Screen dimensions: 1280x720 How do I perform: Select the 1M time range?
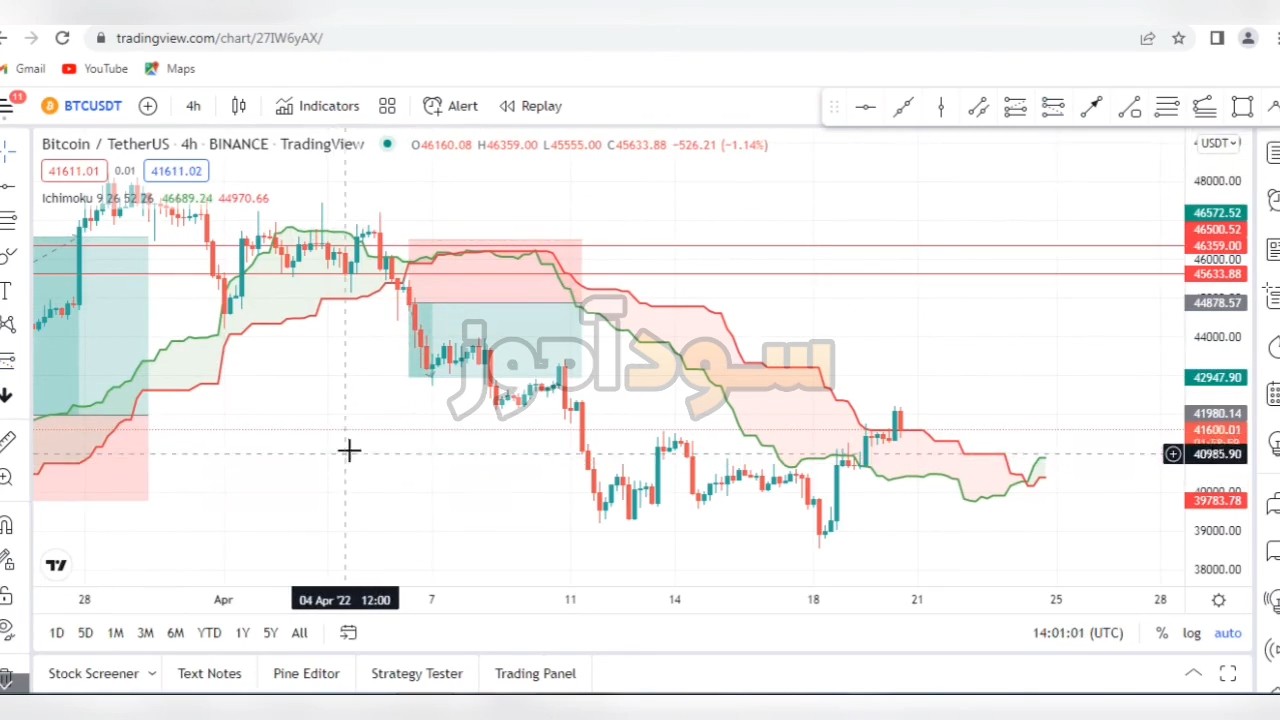(115, 633)
